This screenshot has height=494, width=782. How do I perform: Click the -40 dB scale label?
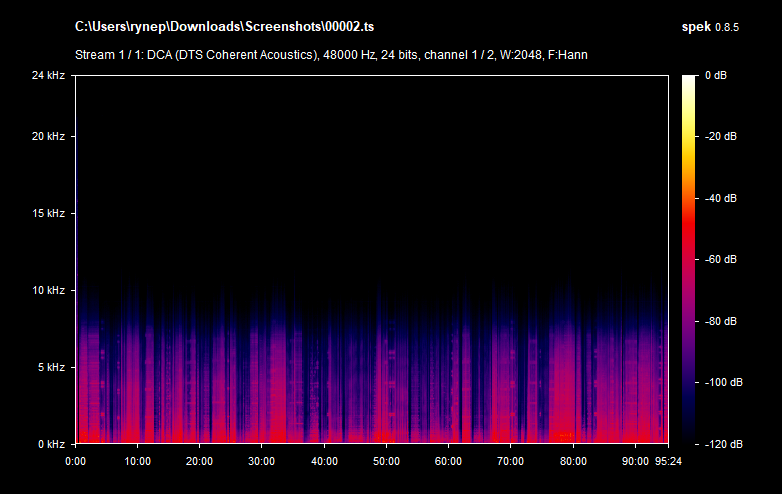click(721, 198)
